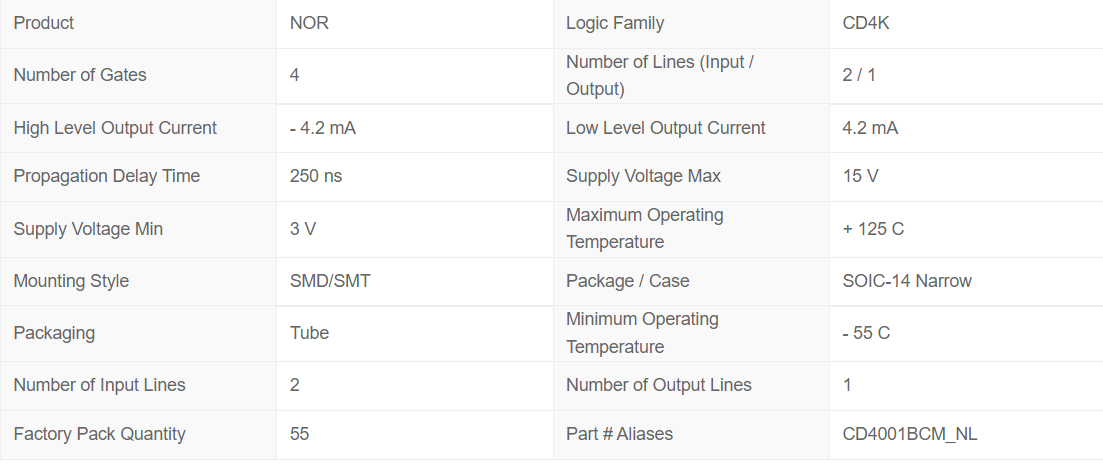Select the CD4K logic family value
Image resolution: width=1103 pixels, height=468 pixels.
pos(866,23)
